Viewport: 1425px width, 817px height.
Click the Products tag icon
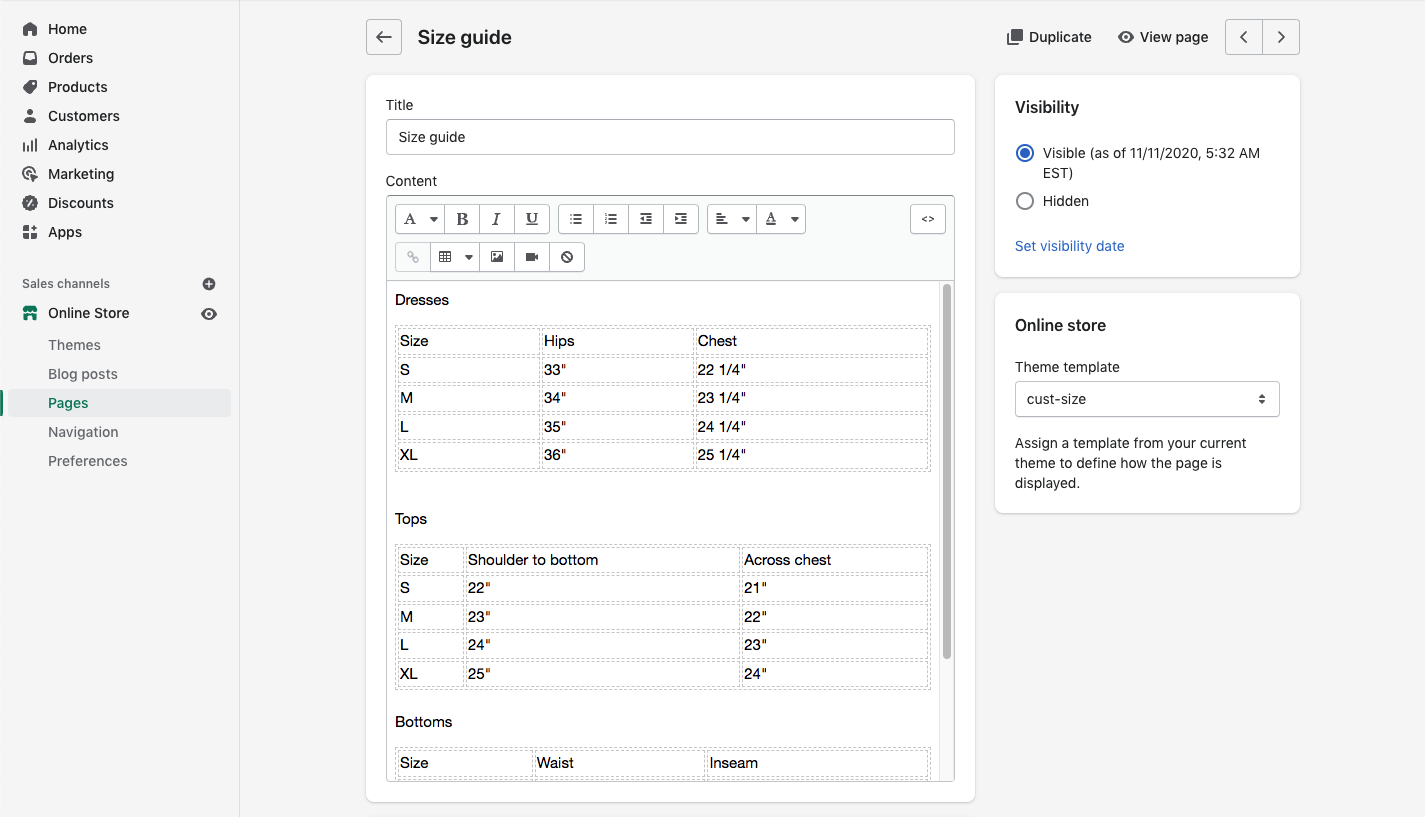click(x=30, y=87)
